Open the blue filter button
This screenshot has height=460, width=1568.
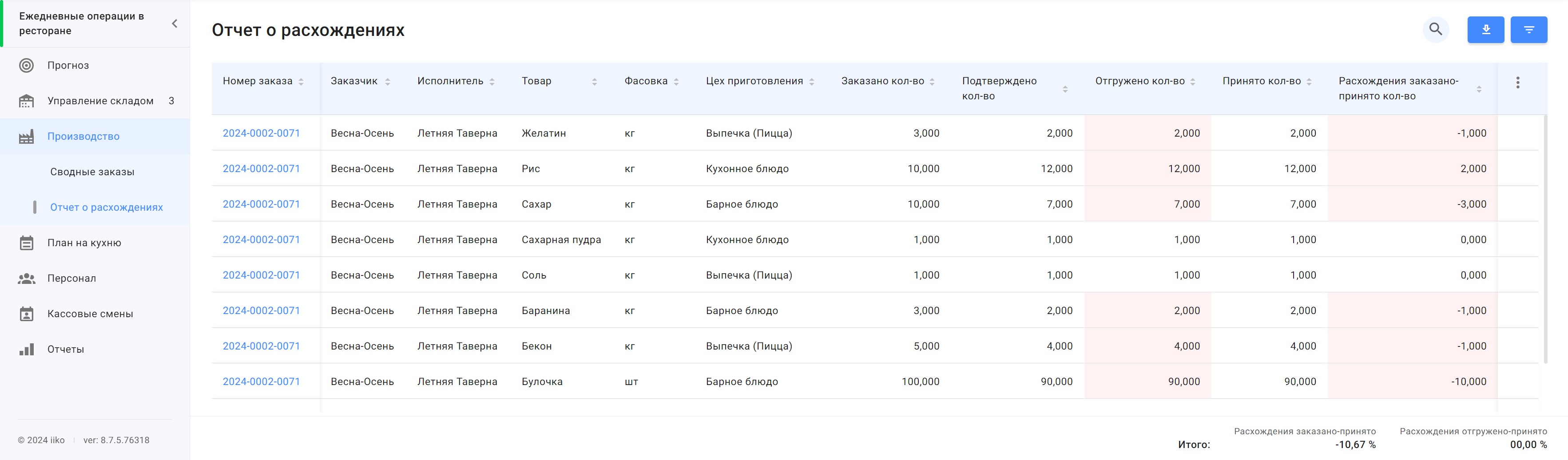coord(1528,29)
